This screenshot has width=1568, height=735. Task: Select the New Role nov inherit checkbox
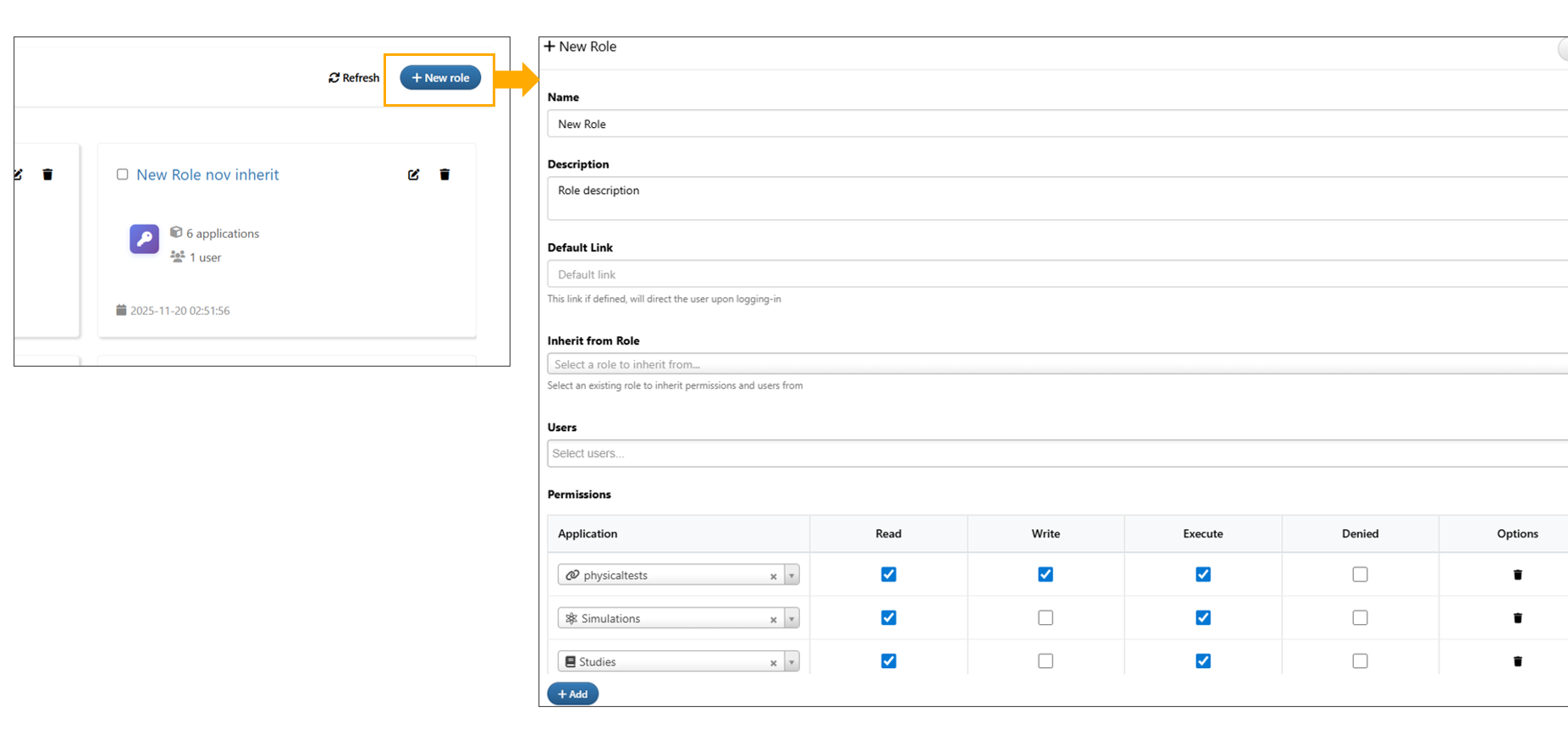coord(123,174)
